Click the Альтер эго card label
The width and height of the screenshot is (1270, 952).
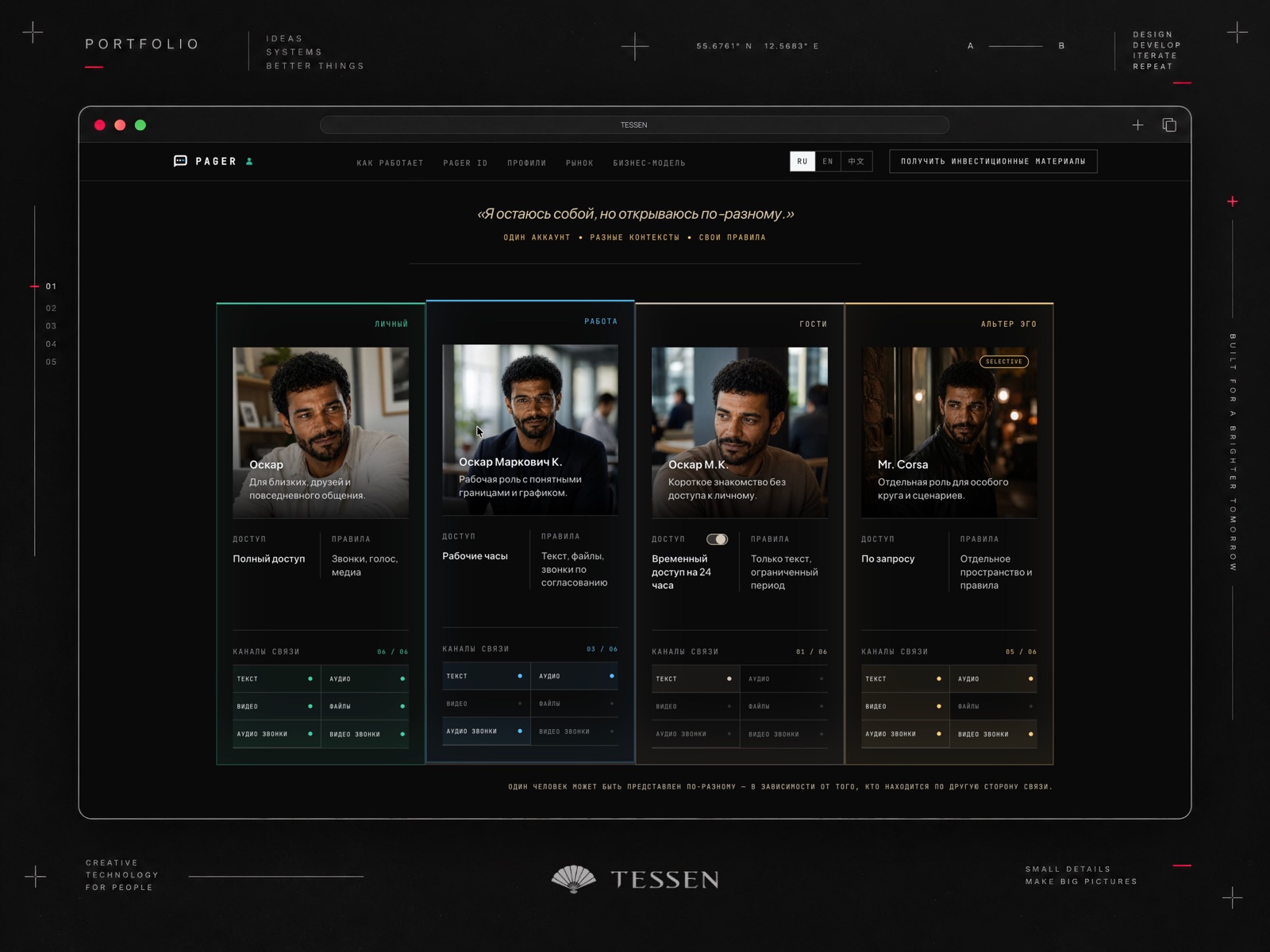tap(1009, 324)
